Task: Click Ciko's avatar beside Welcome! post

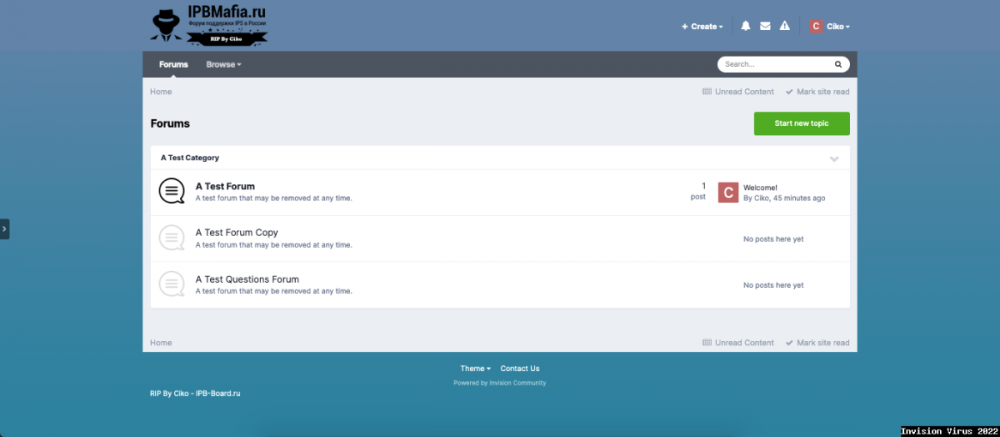Action: 728,192
